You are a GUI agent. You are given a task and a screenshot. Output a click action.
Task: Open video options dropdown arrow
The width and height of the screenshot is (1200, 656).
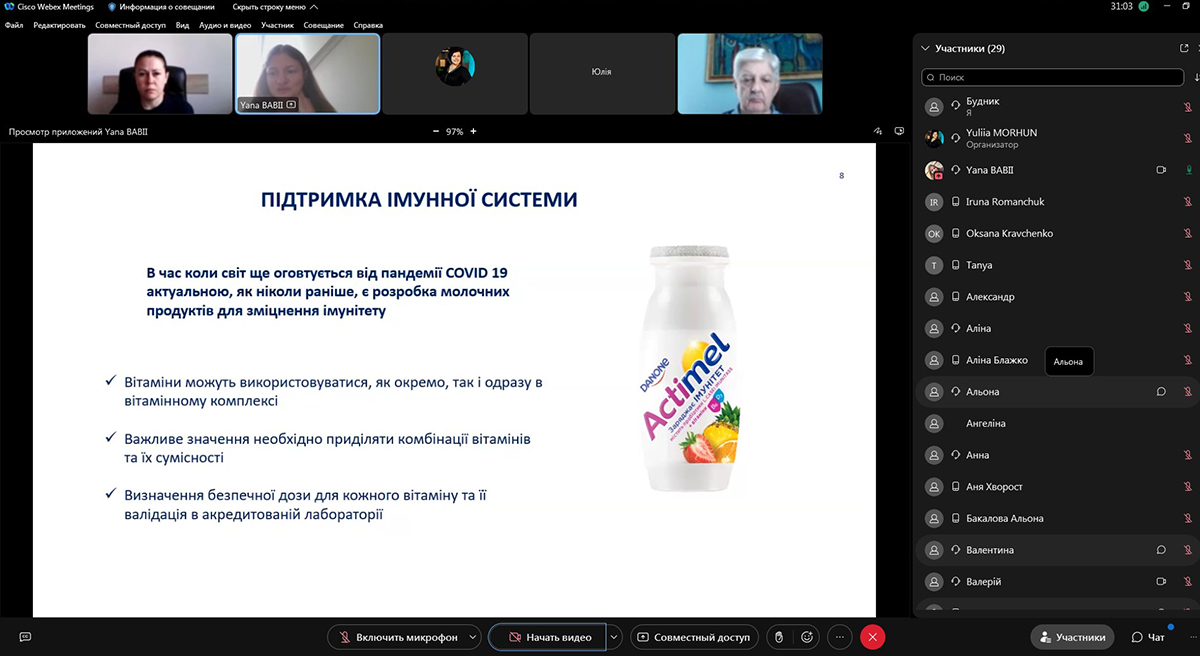coord(614,637)
